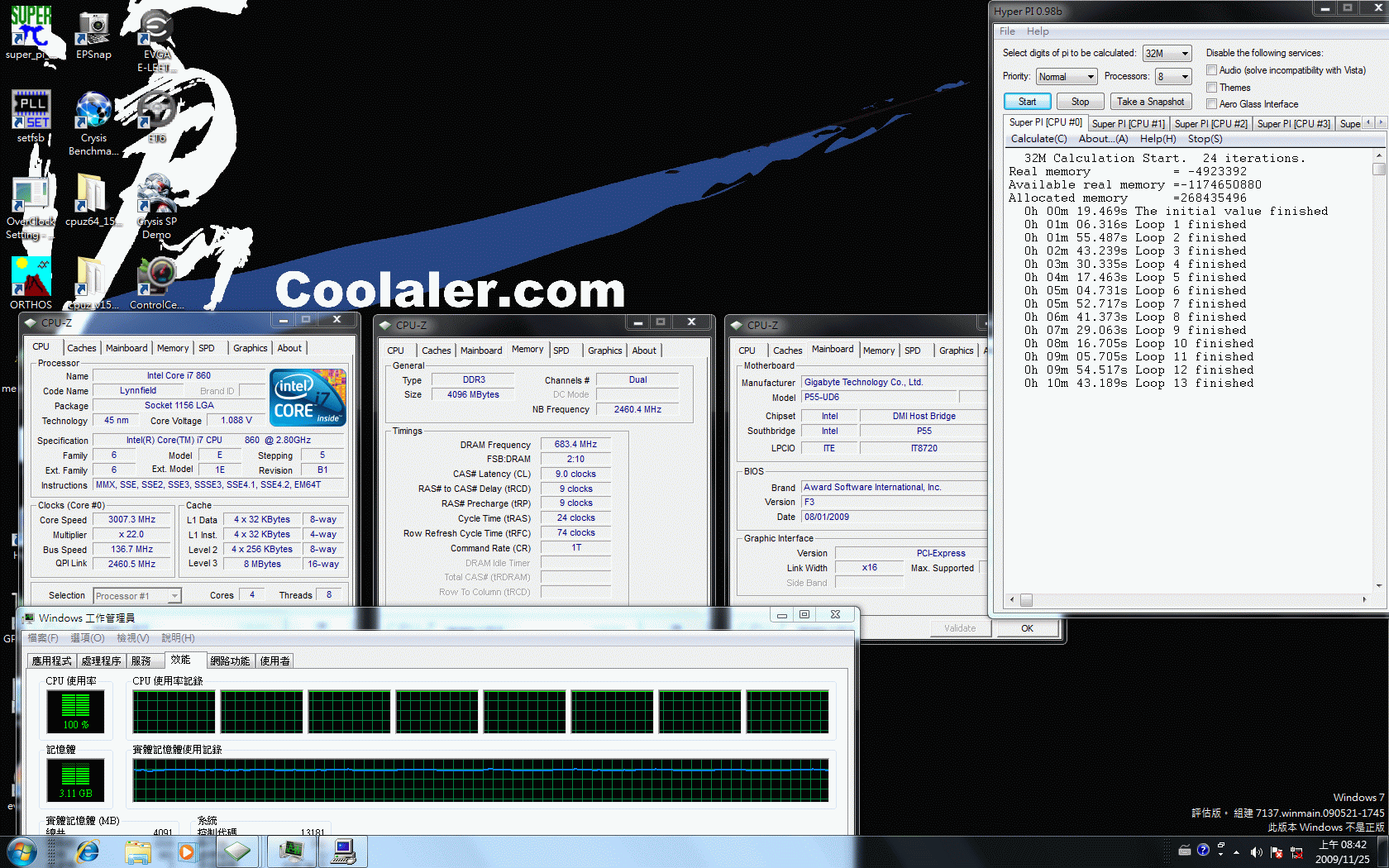
Task: Switch to Super PI [CPU #1] tab
Action: [1128, 124]
